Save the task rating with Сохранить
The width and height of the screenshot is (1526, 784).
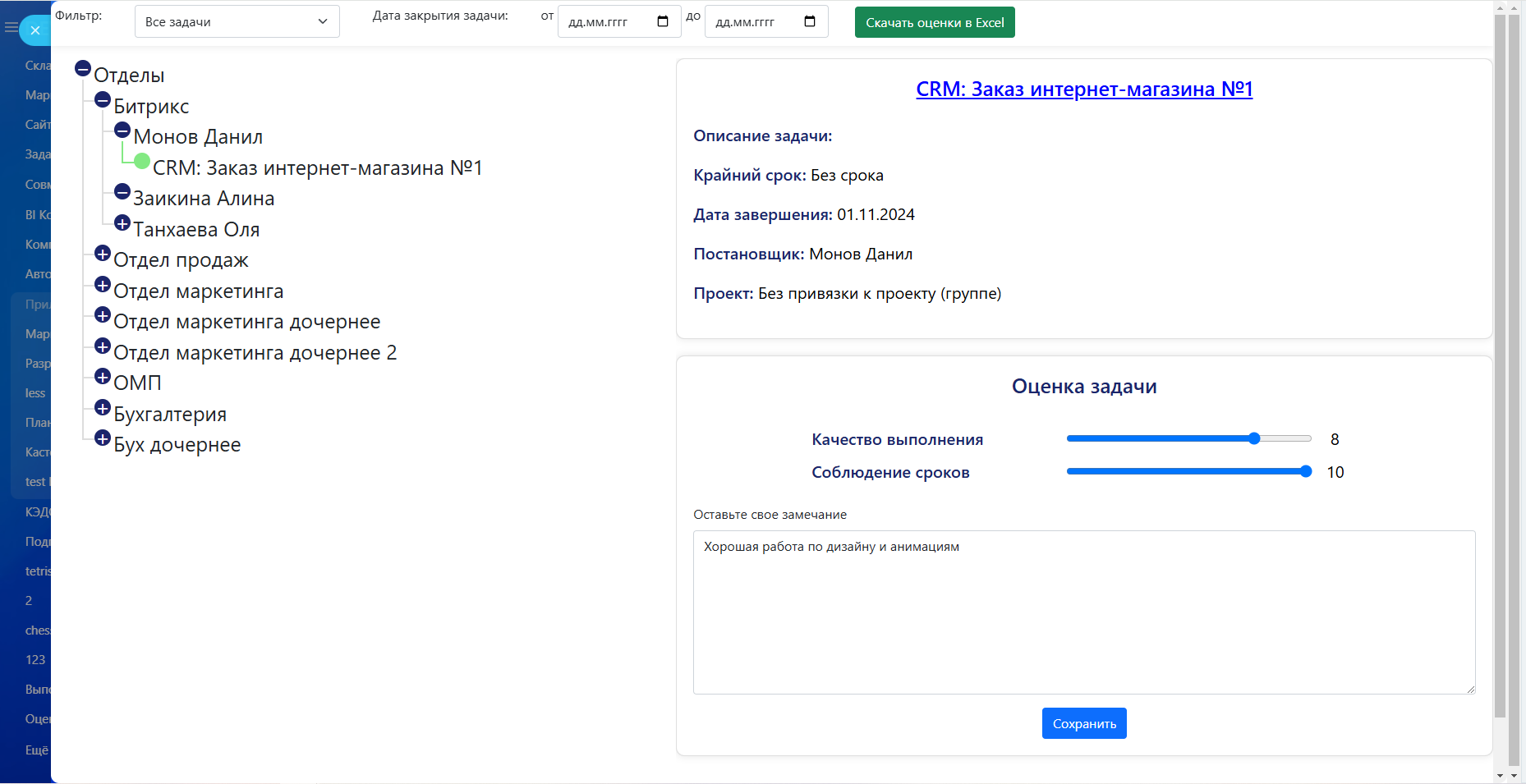[x=1083, y=723]
